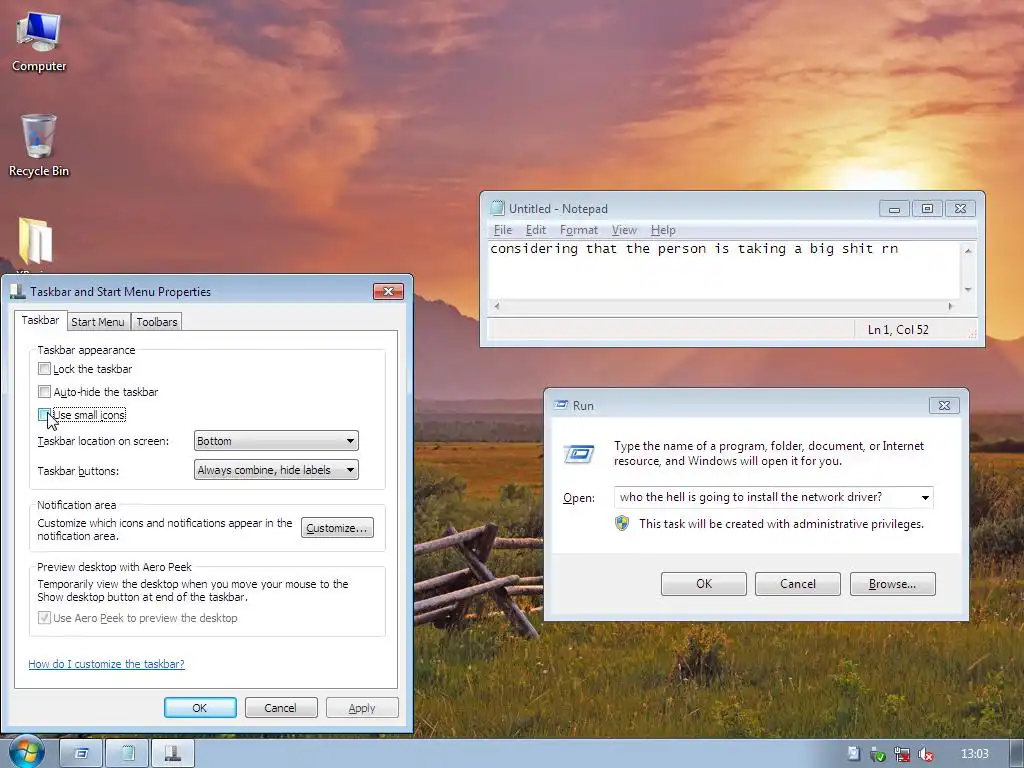Image resolution: width=1024 pixels, height=768 pixels.
Task: Click the Show desktop button
Action: coord(1017,754)
